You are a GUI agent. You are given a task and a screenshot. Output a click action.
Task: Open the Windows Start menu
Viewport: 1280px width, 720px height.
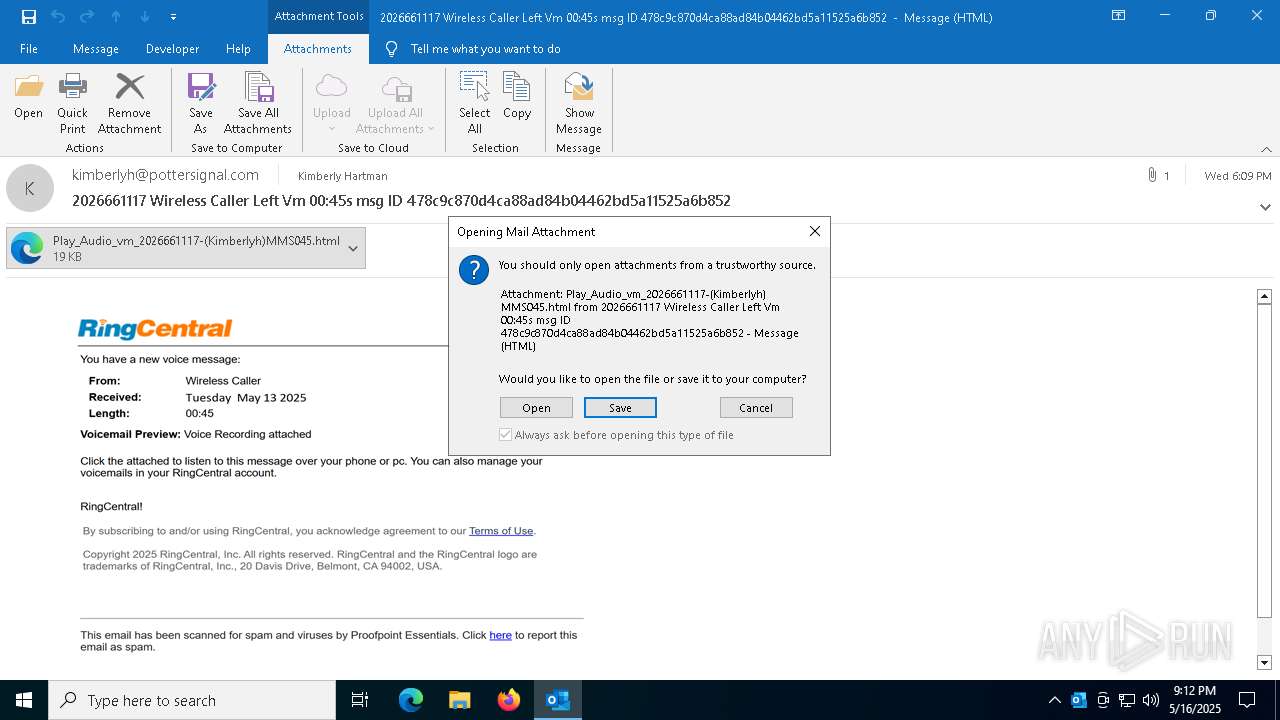[x=24, y=700]
